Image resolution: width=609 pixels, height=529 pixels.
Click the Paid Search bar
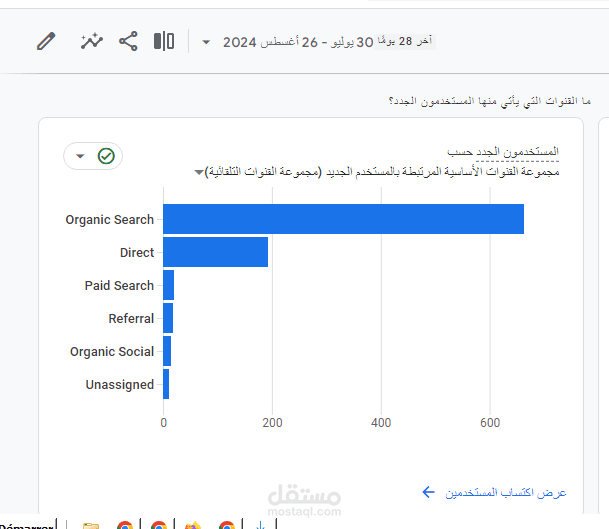(169, 285)
